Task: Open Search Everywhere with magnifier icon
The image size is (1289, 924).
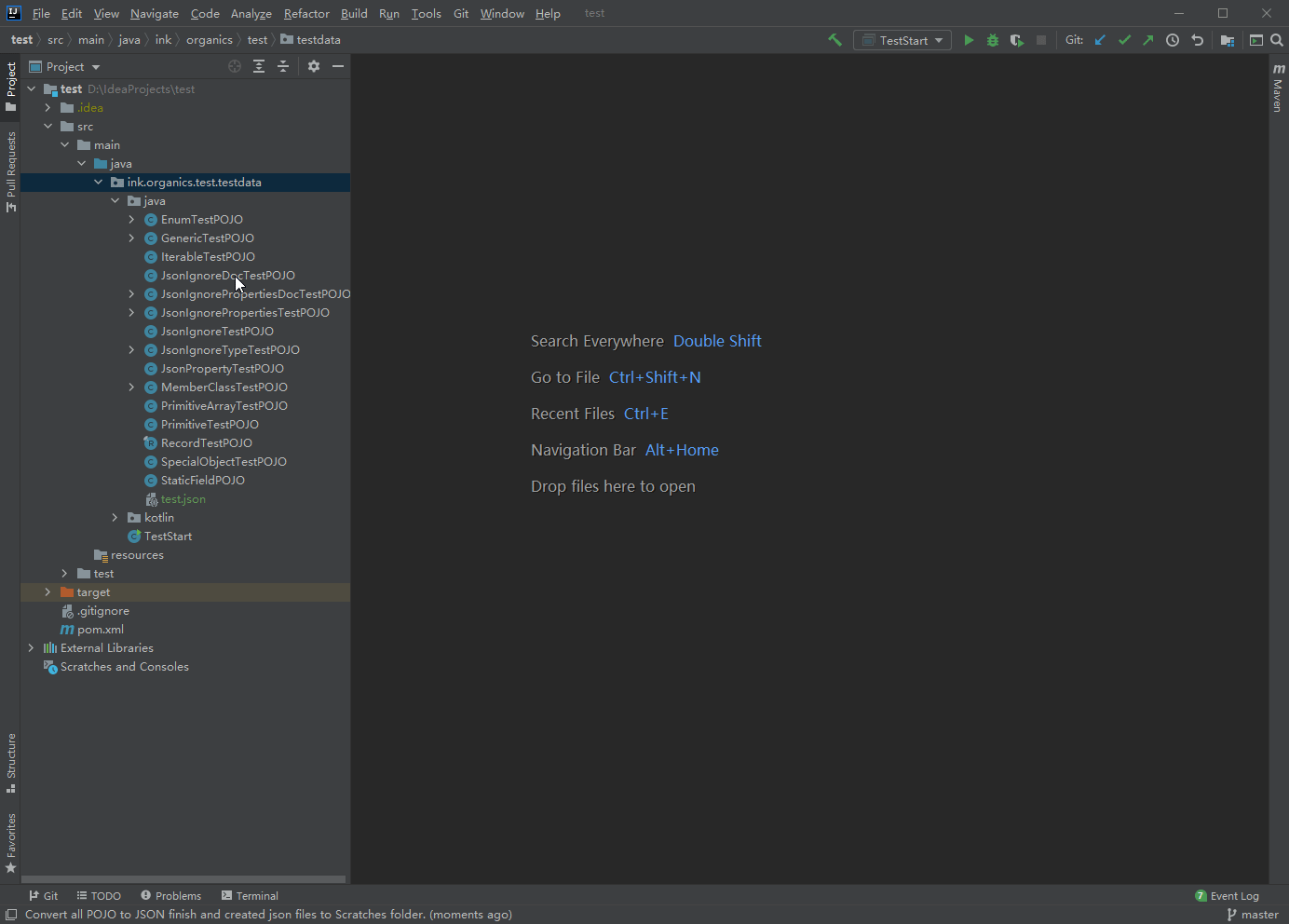Action: pyautogui.click(x=1278, y=40)
